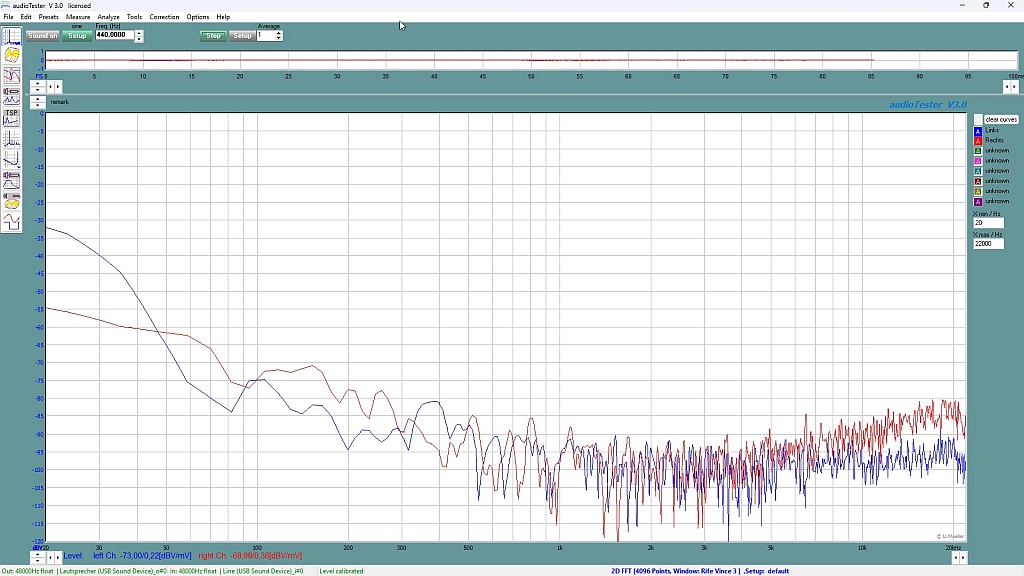Click the right Ch. level readout
The width and height of the screenshot is (1024, 576).
click(250, 556)
